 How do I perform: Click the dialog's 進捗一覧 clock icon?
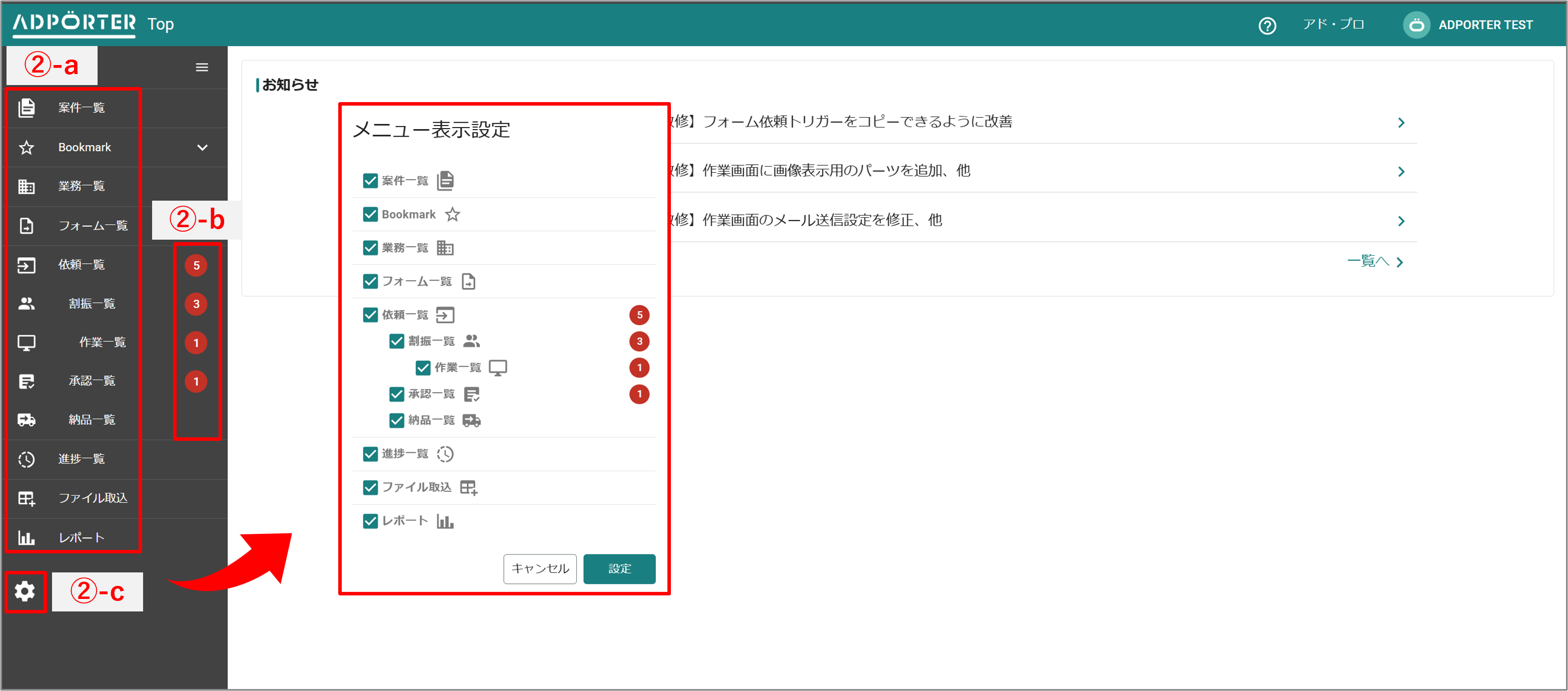(446, 454)
